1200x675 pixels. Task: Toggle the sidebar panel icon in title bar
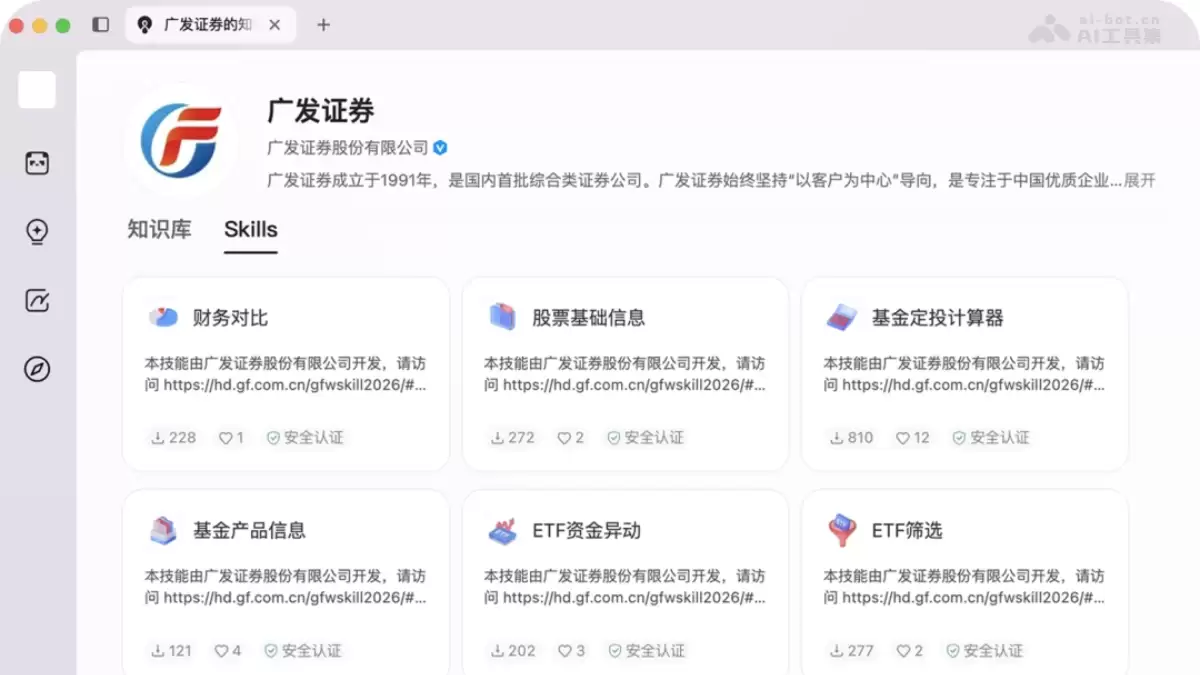[x=100, y=25]
